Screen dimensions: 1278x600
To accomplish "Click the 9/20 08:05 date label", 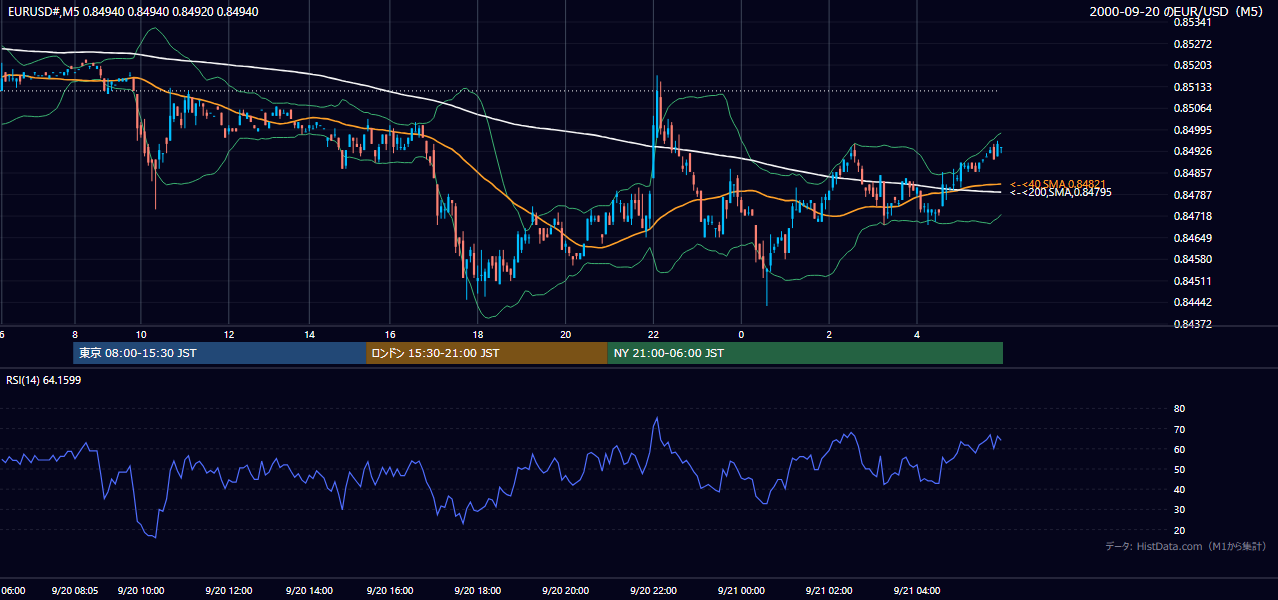I will pyautogui.click(x=75, y=590).
